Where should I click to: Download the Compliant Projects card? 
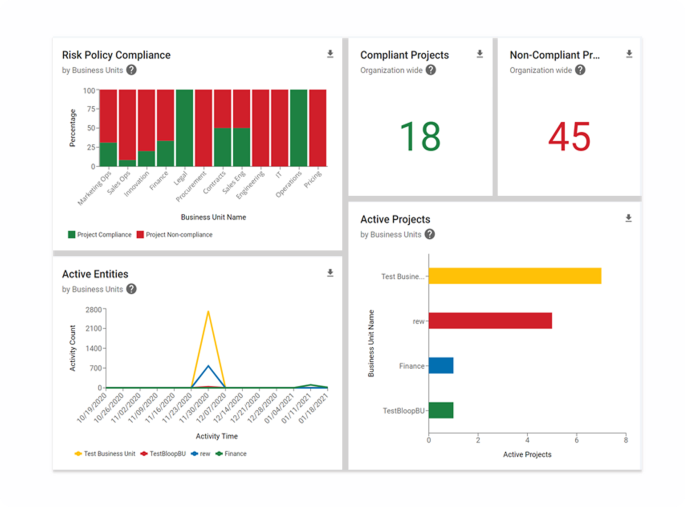(x=480, y=54)
